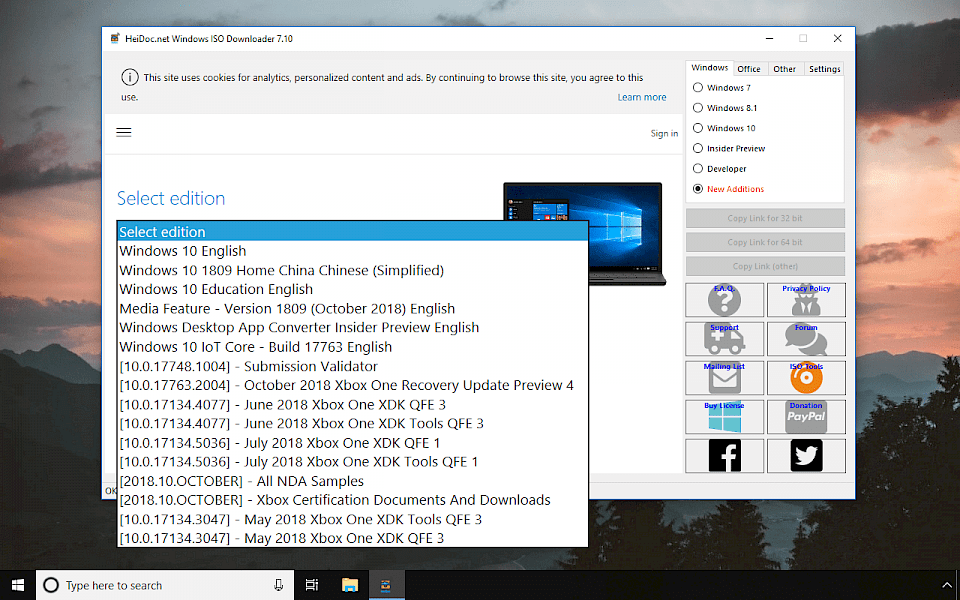
Task: Click the HeiDoc app icon in title bar
Action: click(x=114, y=39)
